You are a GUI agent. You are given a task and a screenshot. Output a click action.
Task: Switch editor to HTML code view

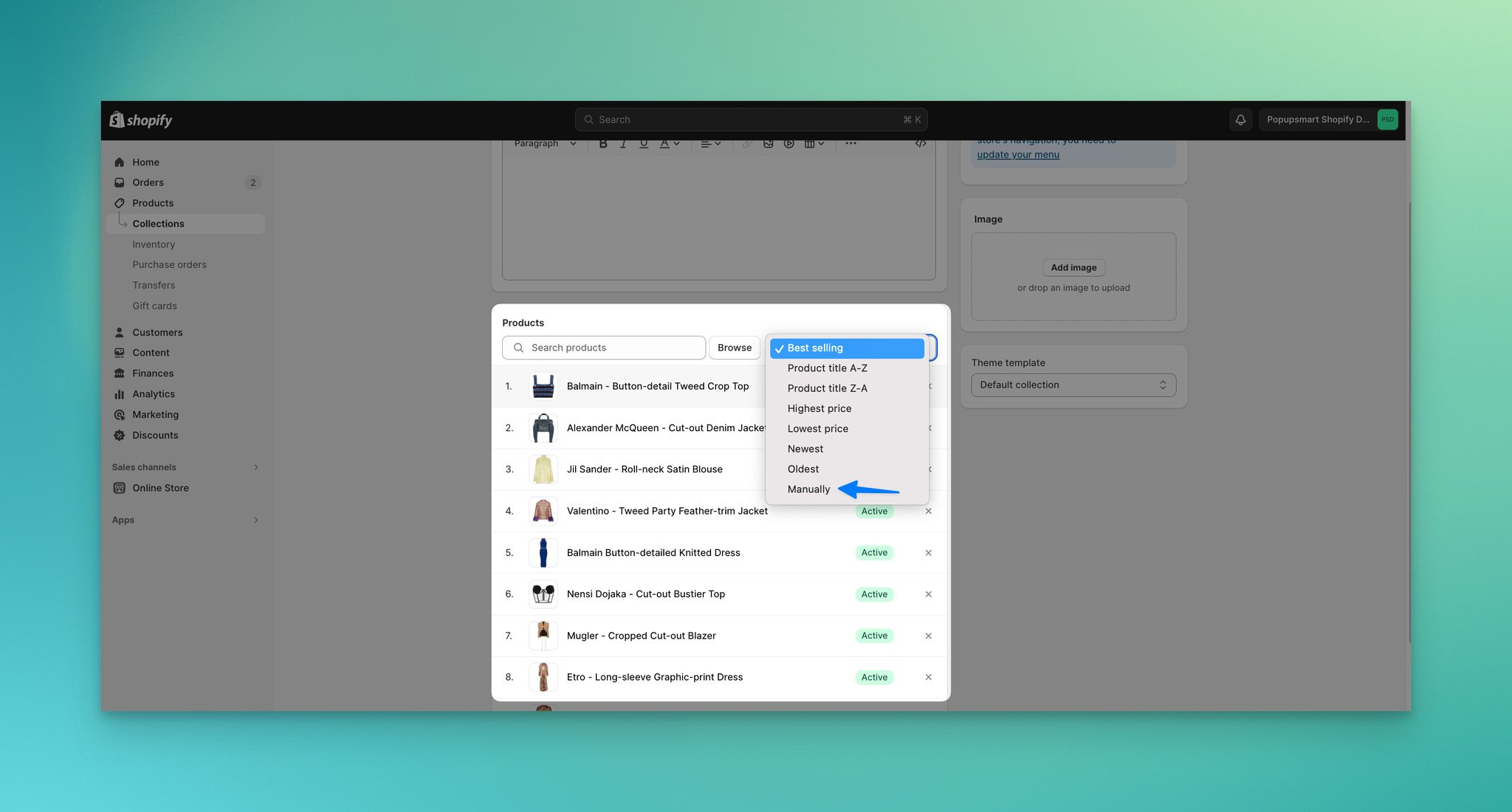tap(921, 144)
